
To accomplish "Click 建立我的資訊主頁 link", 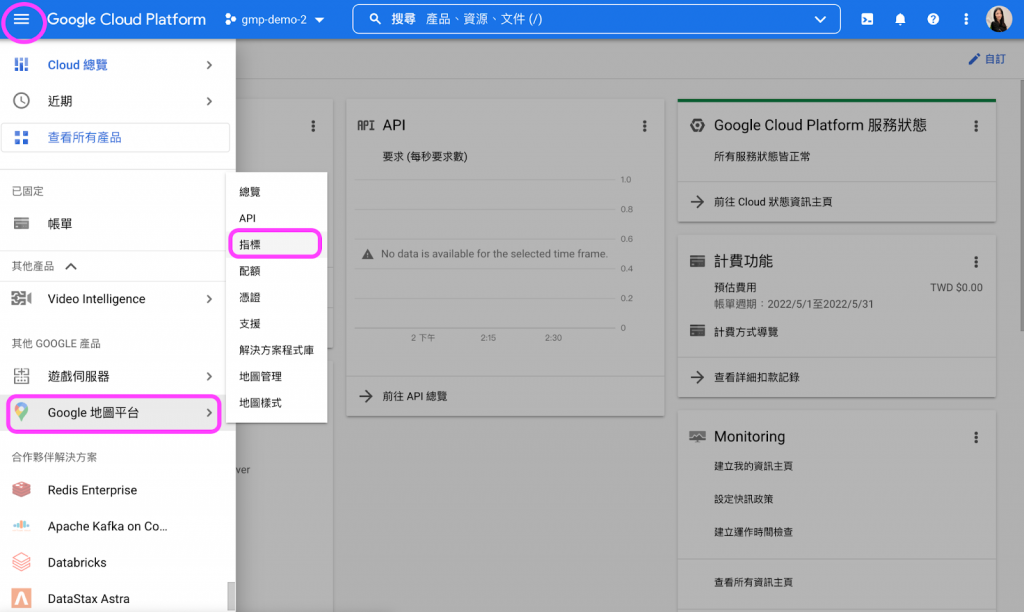I will point(753,466).
